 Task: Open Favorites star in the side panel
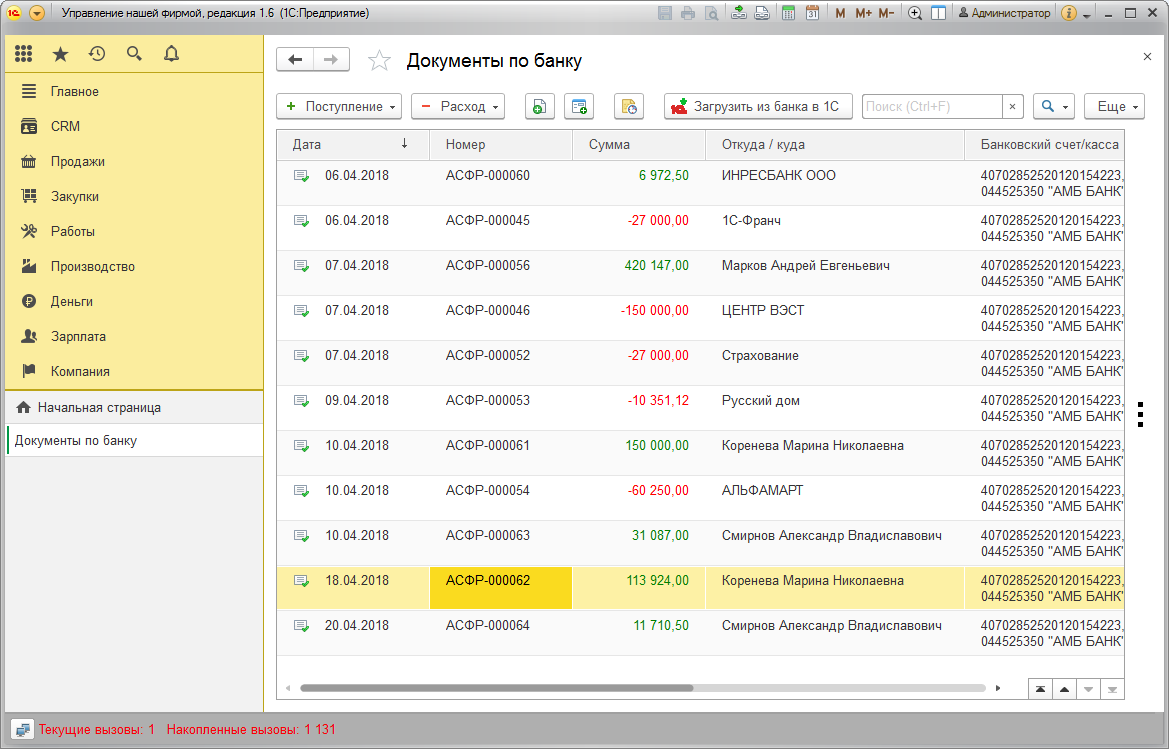(x=60, y=54)
